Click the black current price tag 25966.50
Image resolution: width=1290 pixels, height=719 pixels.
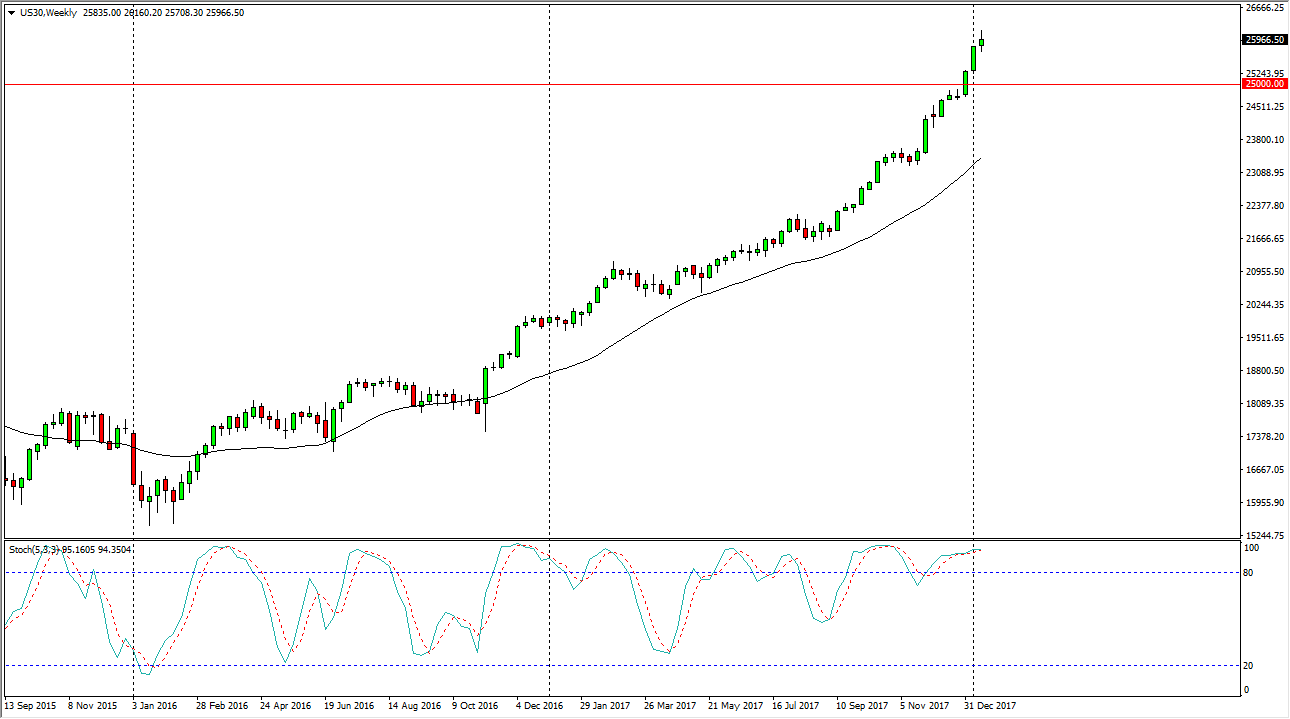pyautogui.click(x=1263, y=40)
